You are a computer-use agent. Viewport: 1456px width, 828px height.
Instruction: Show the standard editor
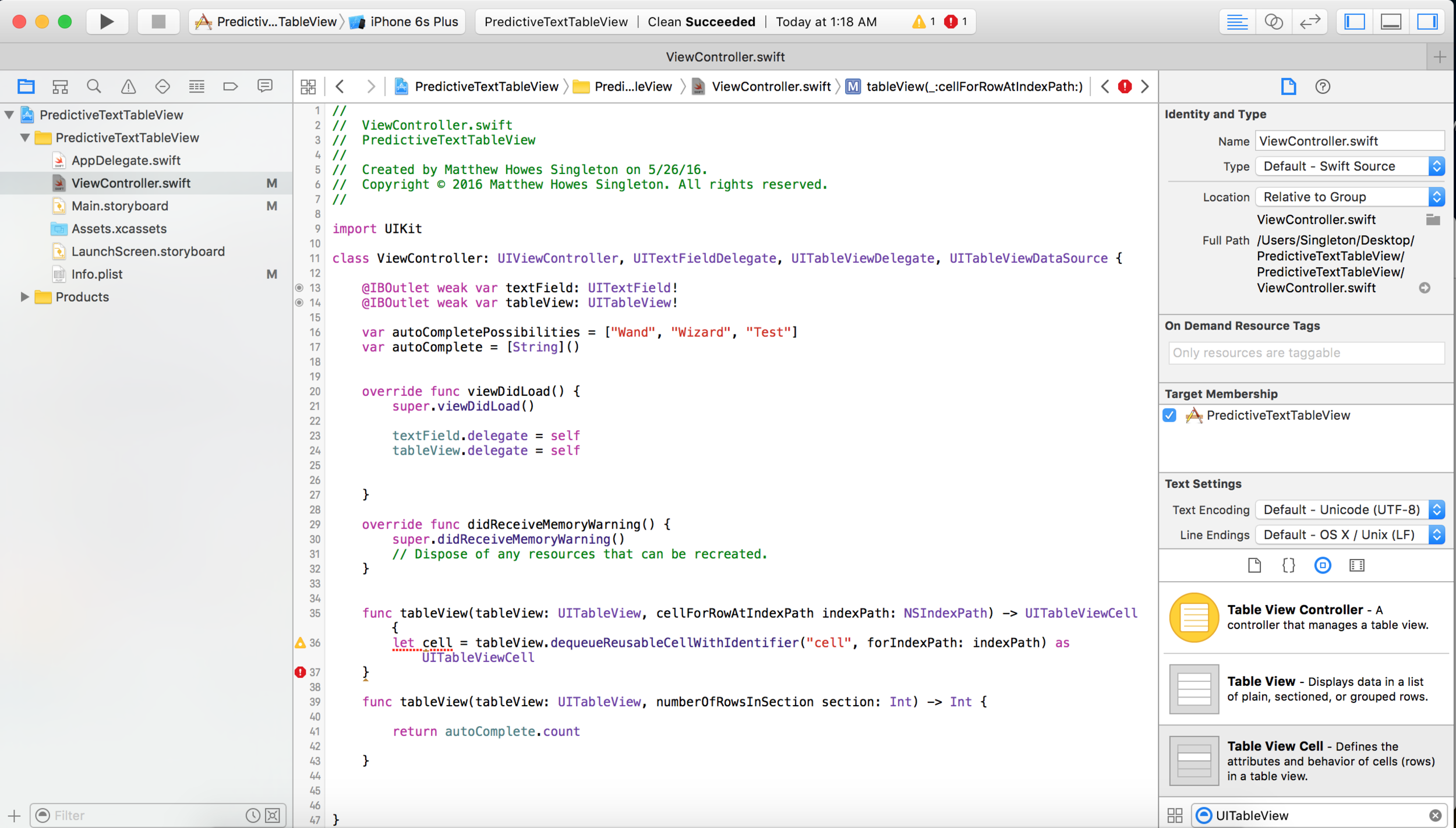click(1237, 22)
